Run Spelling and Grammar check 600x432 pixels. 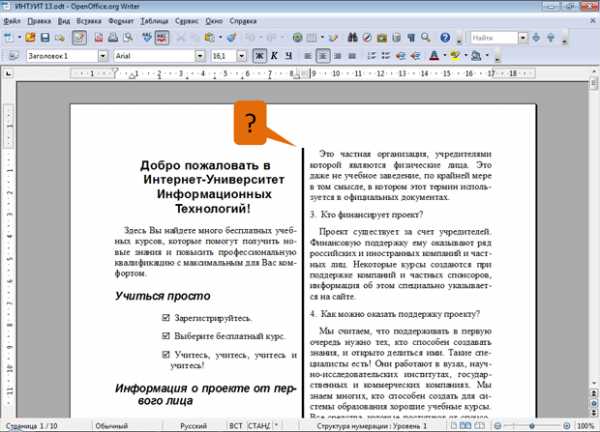[x=147, y=37]
